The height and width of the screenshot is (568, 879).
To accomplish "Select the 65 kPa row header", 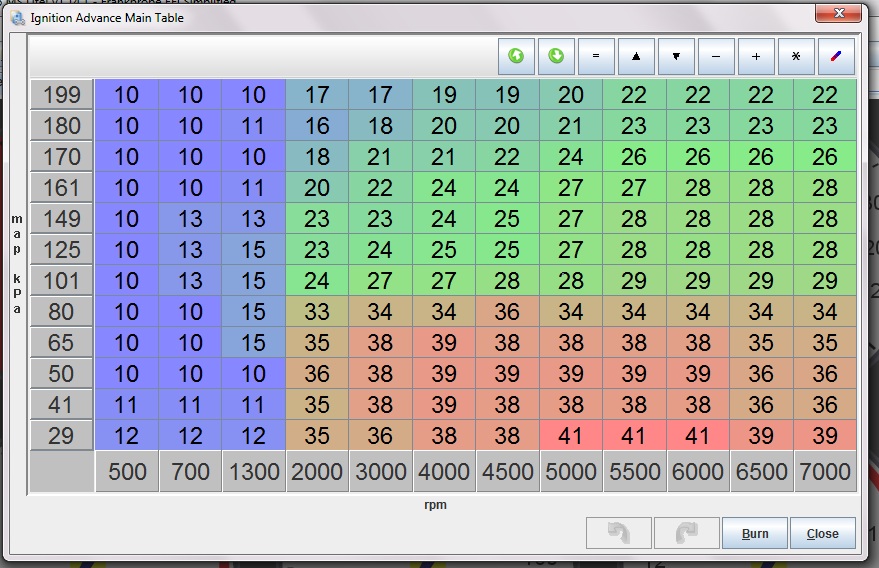I will [61, 343].
